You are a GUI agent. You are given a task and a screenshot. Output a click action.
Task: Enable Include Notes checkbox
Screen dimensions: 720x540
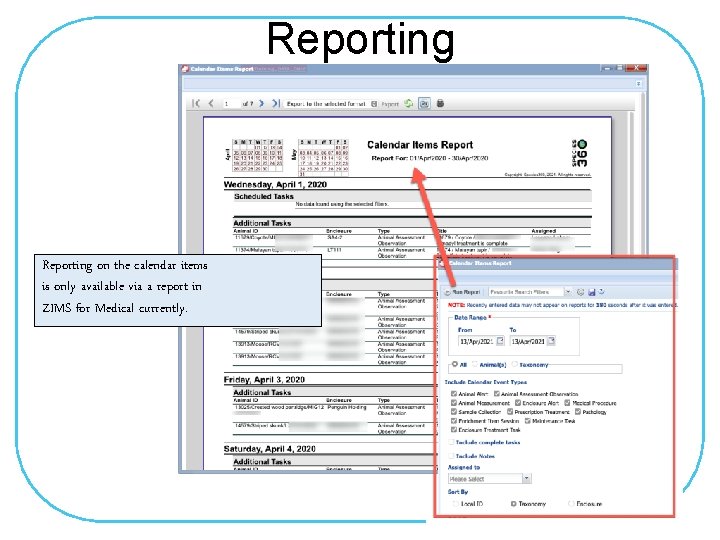pos(451,456)
